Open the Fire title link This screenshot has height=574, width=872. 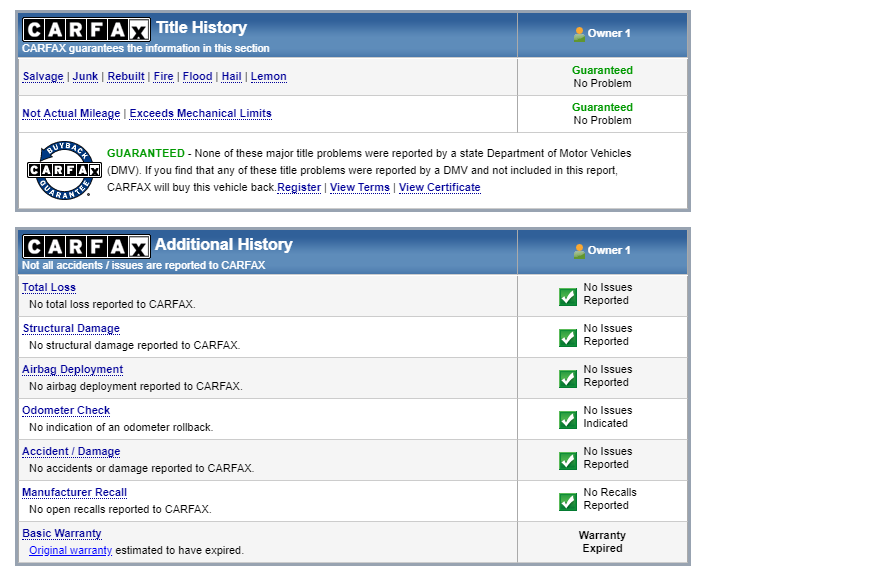164,76
